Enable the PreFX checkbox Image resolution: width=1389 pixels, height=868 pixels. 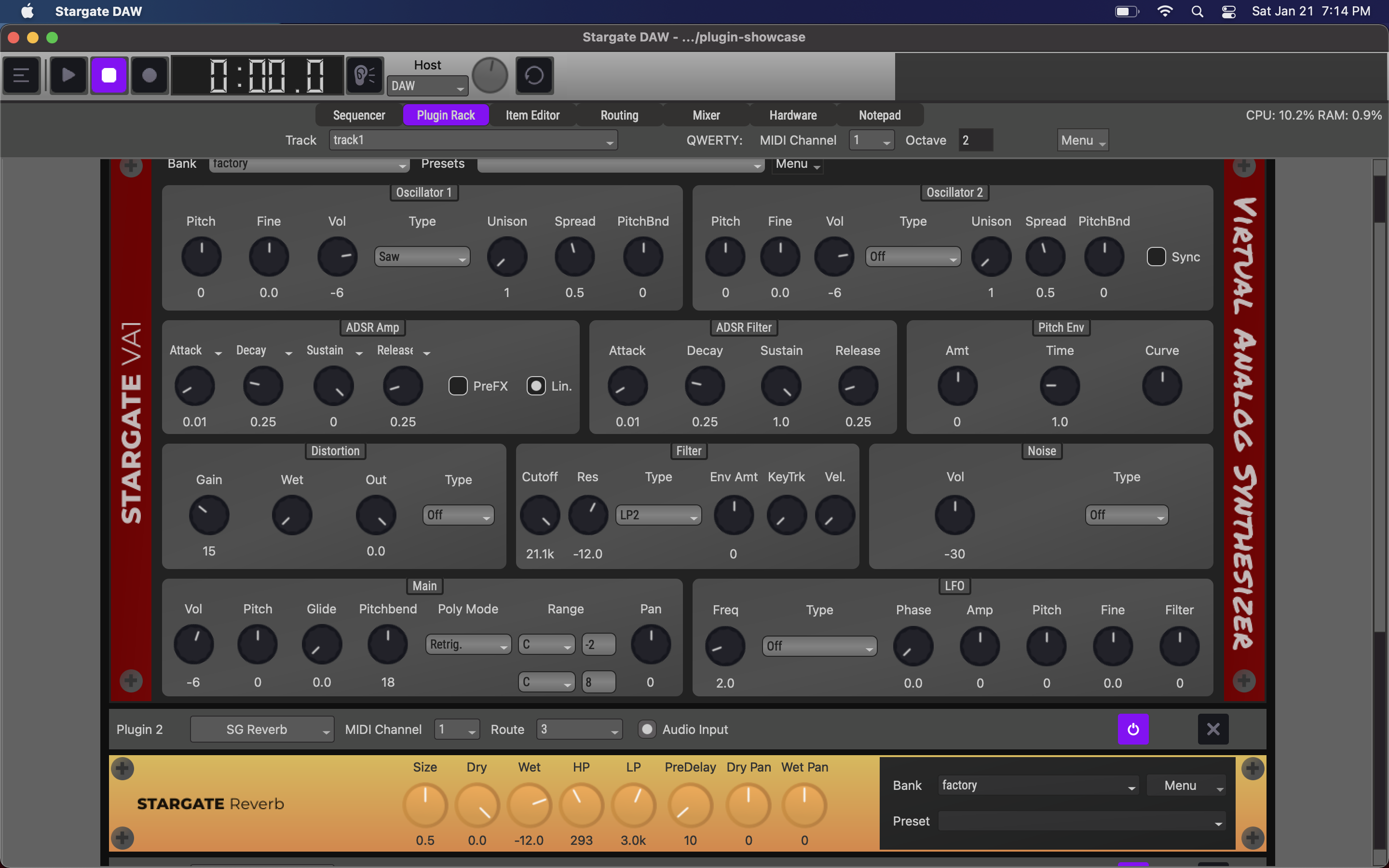457,386
